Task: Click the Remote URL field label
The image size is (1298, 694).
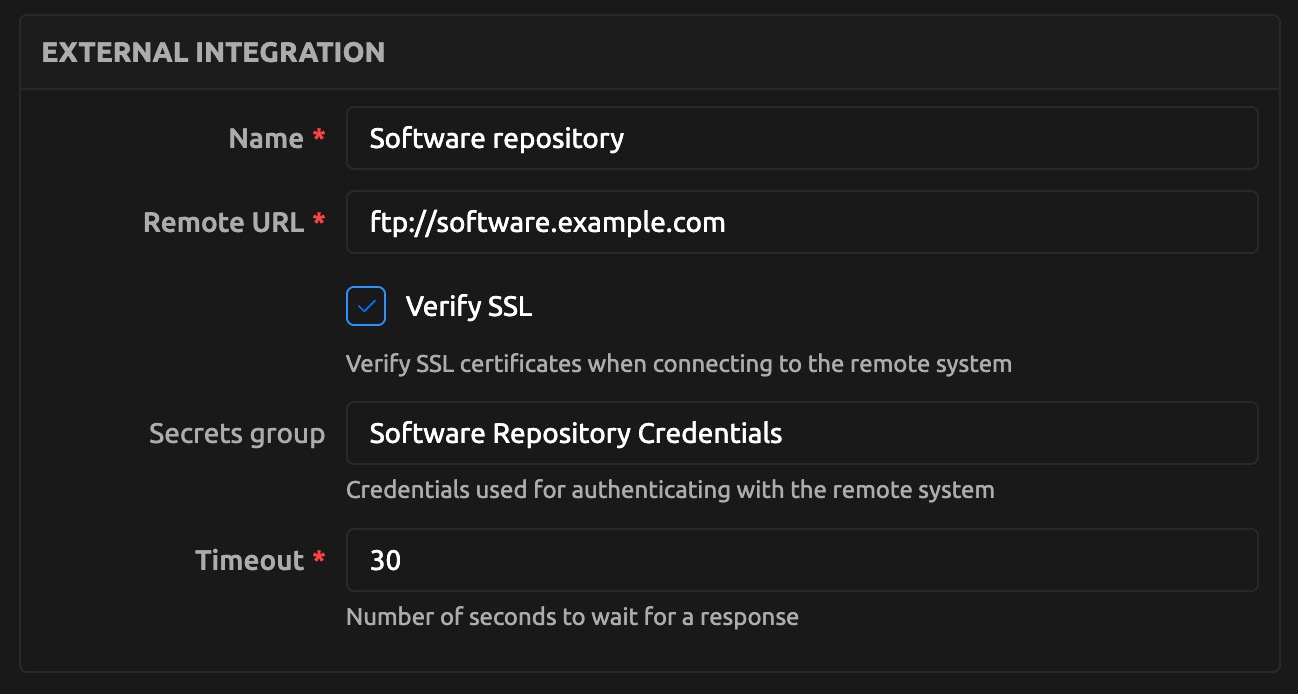Action: 223,222
